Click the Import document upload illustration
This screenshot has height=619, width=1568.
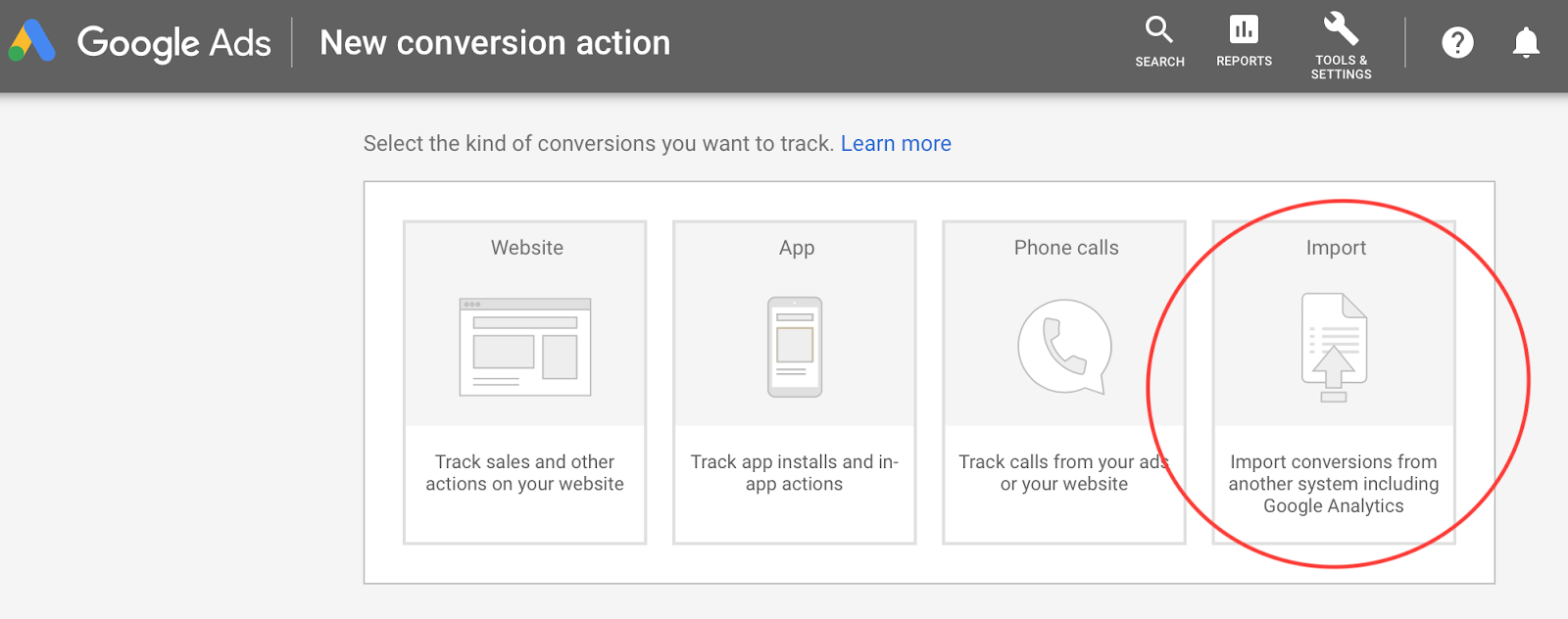click(x=1334, y=347)
